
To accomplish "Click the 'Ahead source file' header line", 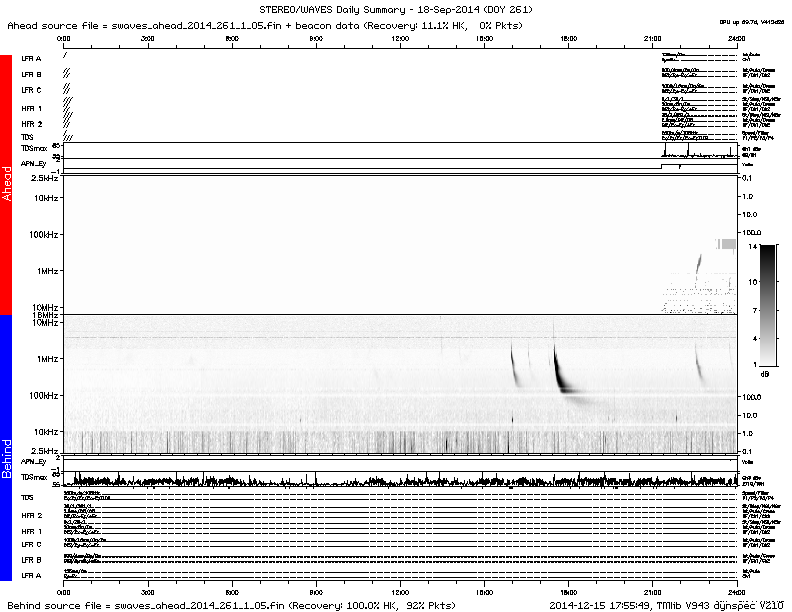I will click(x=265, y=25).
